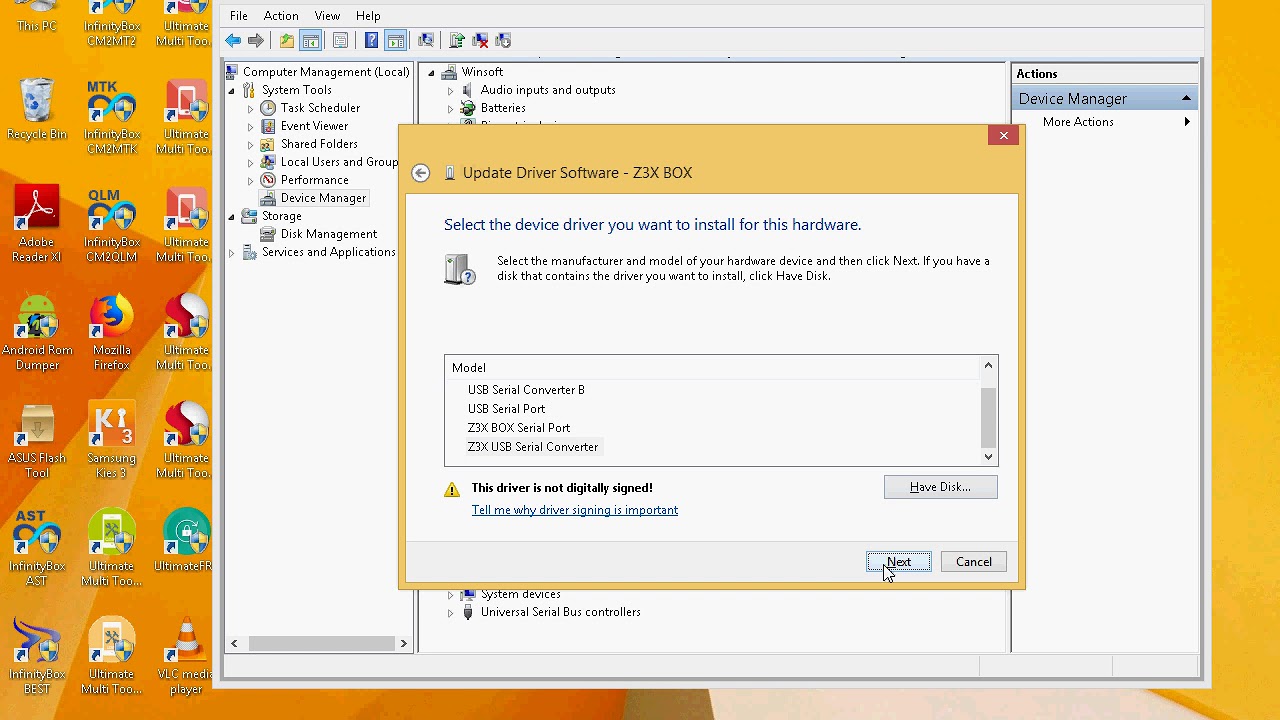Select 'USB Serial Port' model
Image resolution: width=1280 pixels, height=720 pixels.
pyautogui.click(x=507, y=409)
